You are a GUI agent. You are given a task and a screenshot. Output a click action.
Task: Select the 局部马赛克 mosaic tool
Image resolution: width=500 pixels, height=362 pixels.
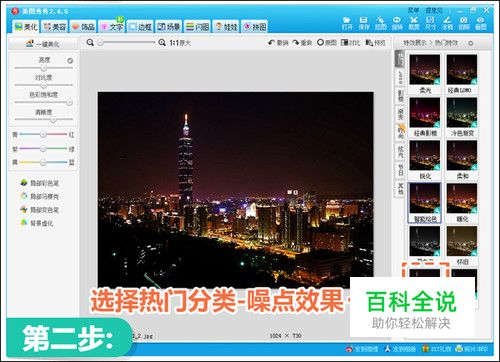40,196
